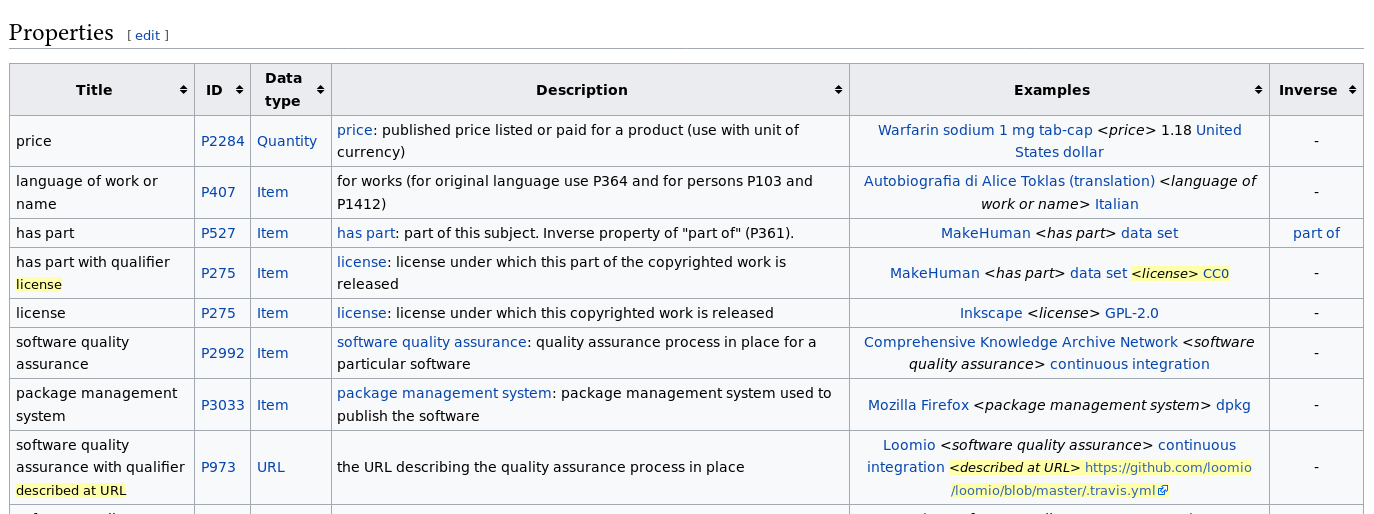Viewport: 1374px width, 514px height.
Task: Sort table by Title column arrows
Action: pyautogui.click(x=183, y=90)
